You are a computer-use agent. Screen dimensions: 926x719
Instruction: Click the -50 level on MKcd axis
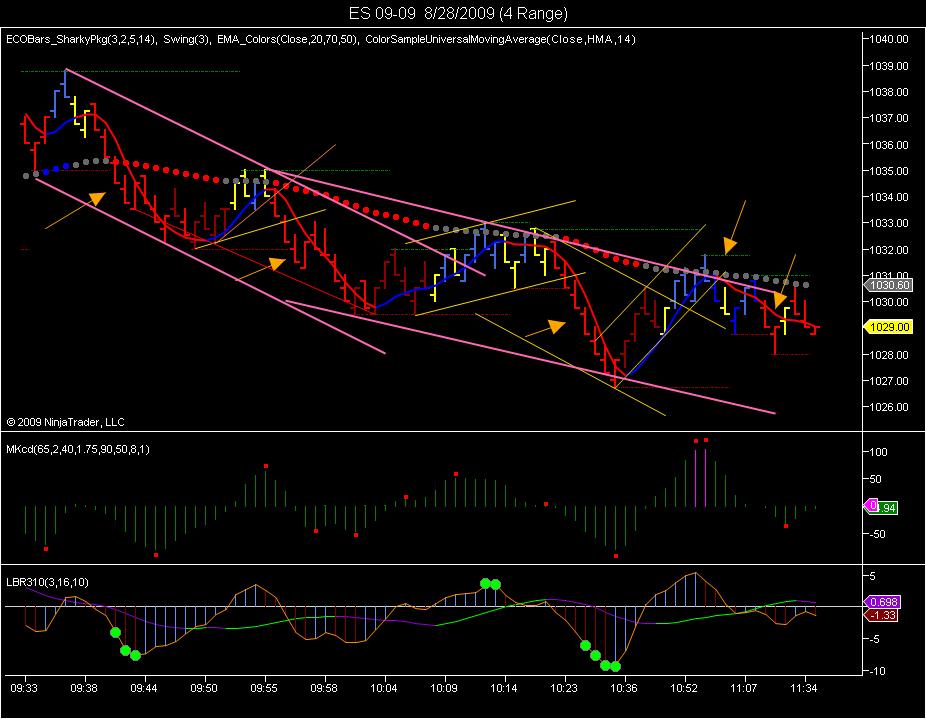pos(877,534)
